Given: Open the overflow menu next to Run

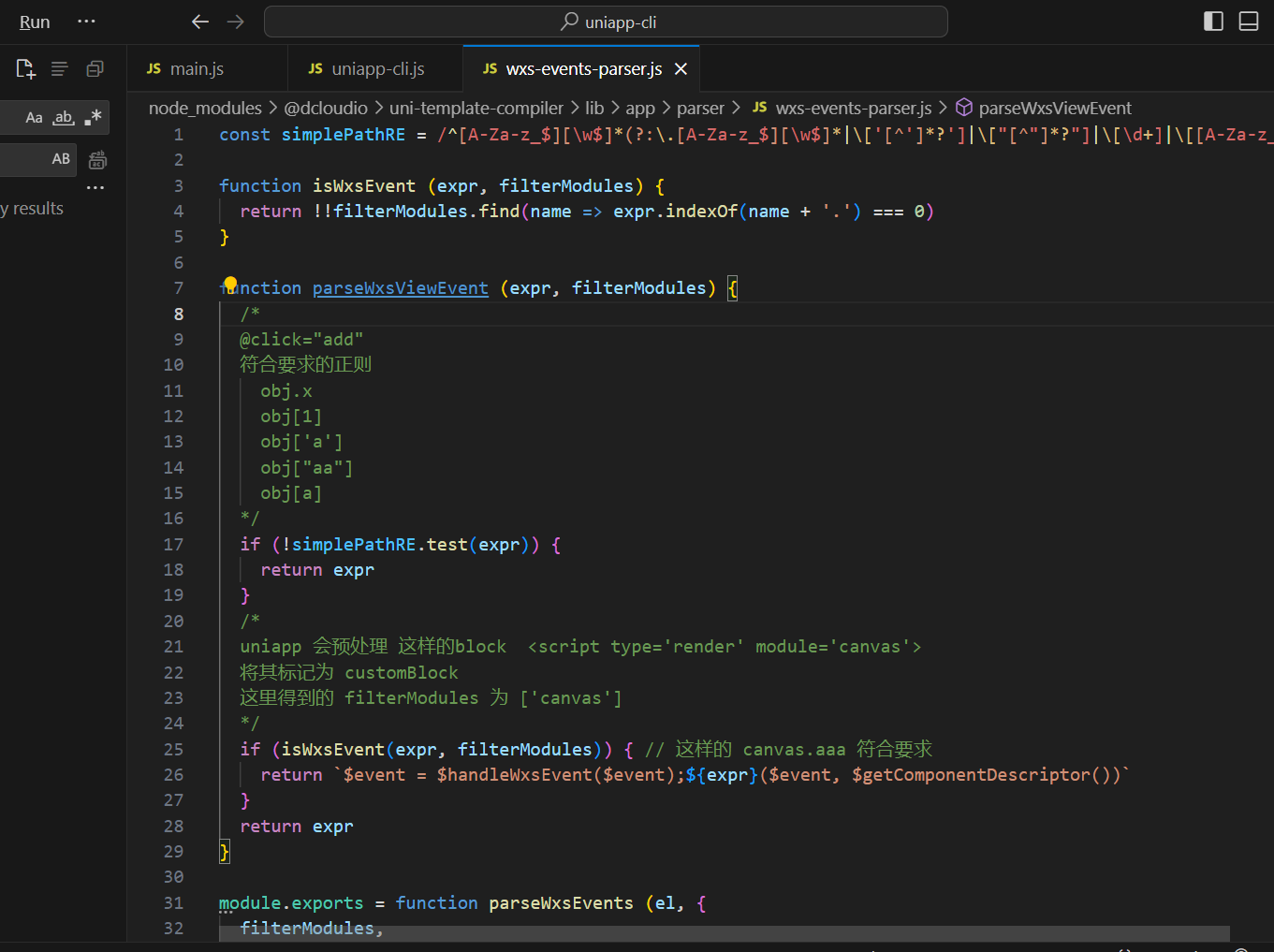Looking at the screenshot, I should 86,22.
